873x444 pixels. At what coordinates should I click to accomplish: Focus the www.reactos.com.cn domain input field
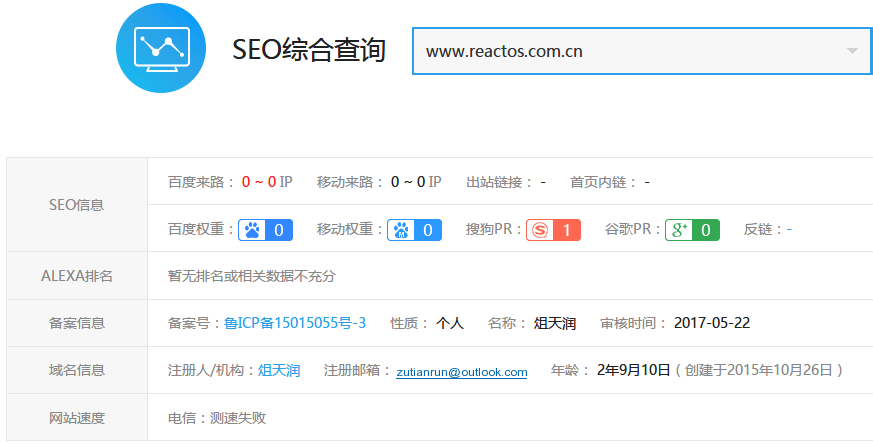click(642, 51)
